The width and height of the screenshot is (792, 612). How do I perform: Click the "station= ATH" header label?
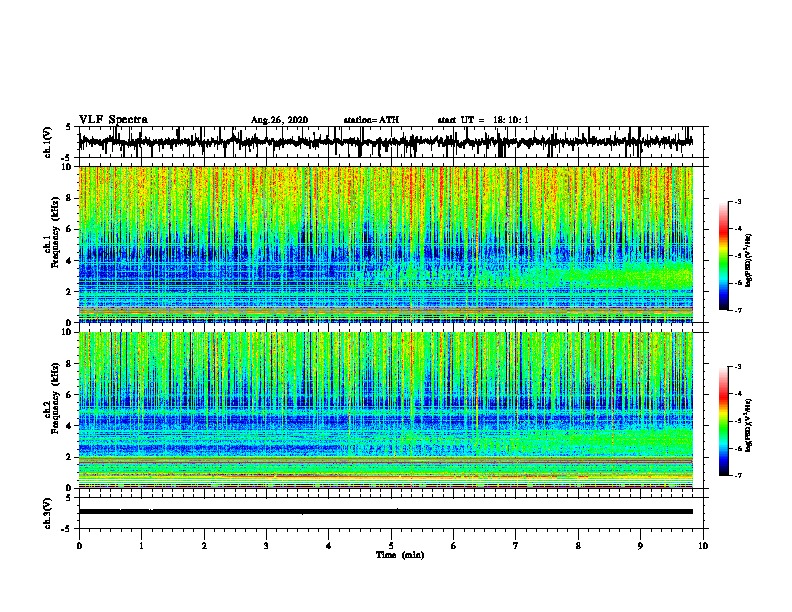tap(371, 120)
